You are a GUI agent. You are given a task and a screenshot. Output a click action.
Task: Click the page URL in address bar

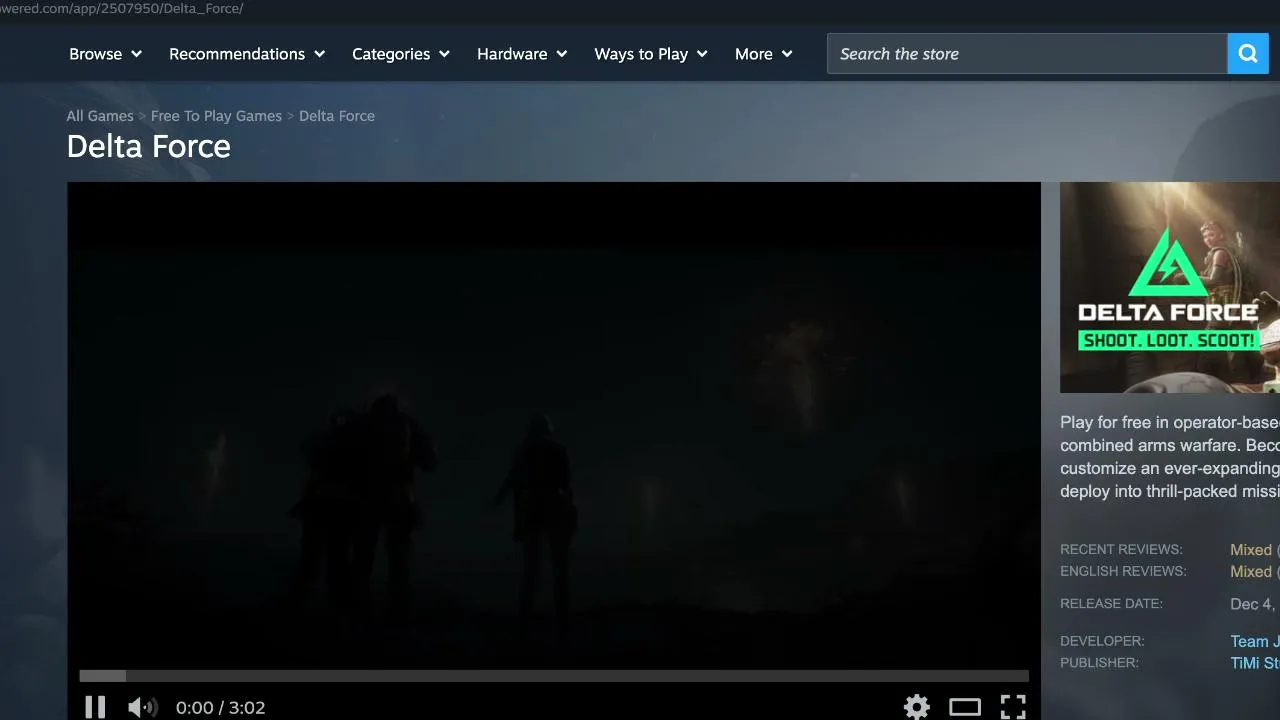pyautogui.click(x=122, y=8)
